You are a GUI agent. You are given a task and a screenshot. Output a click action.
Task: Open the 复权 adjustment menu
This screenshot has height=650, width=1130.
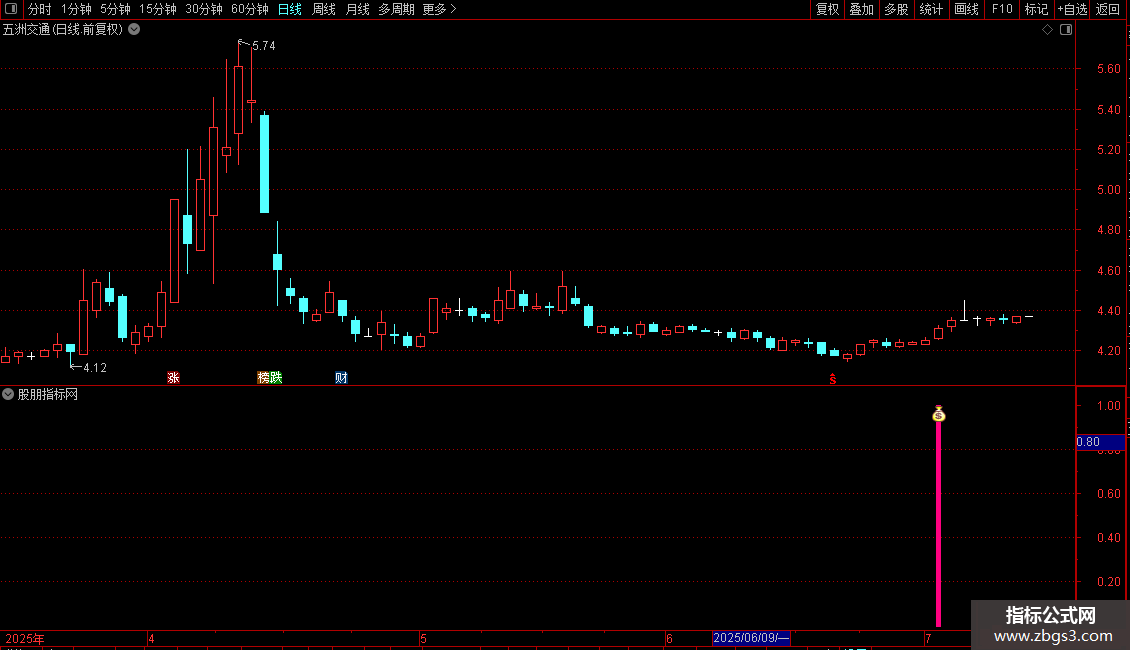pyautogui.click(x=827, y=9)
